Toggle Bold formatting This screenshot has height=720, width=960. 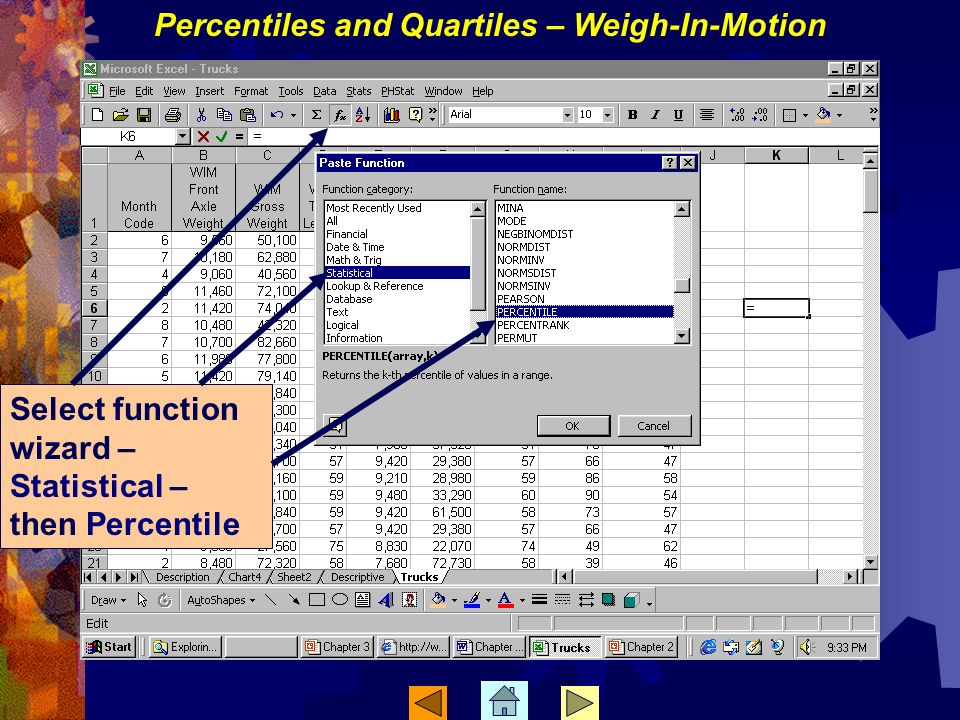pyautogui.click(x=632, y=114)
